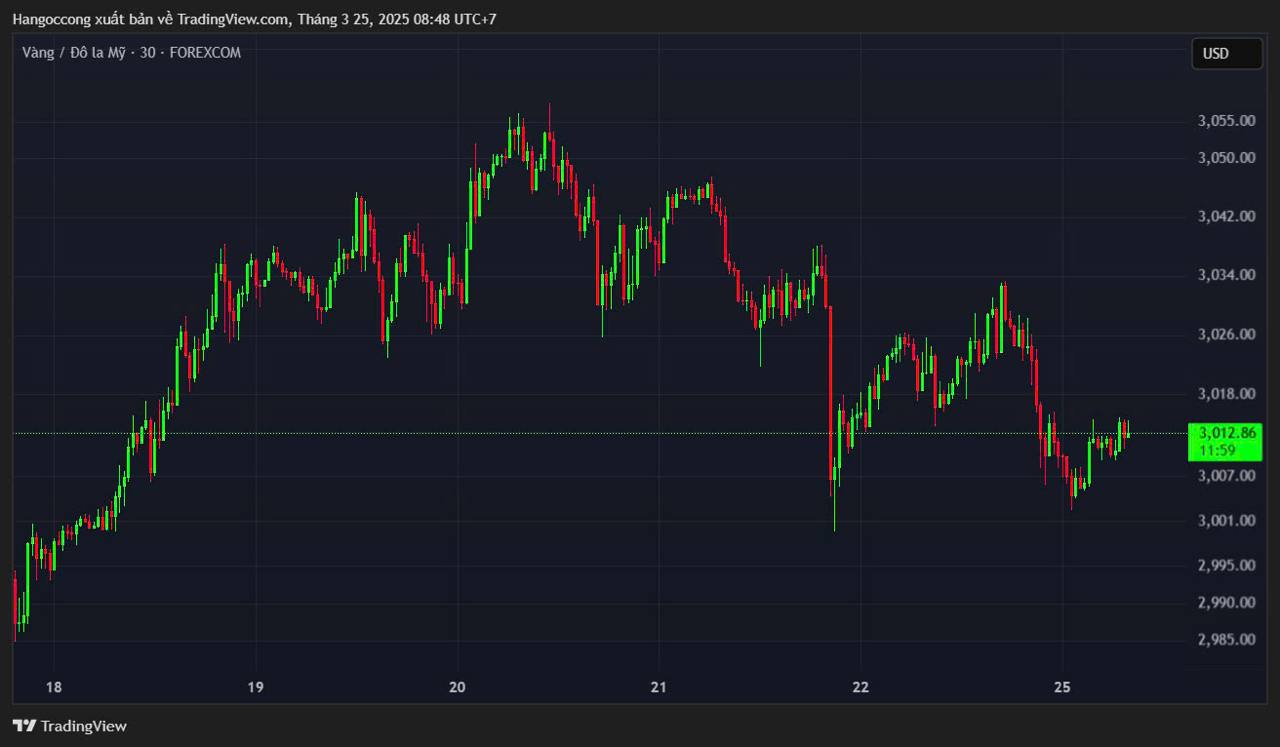The height and width of the screenshot is (747, 1280).
Task: Click the 2,995.00 price axis label
Action: [1226, 565]
